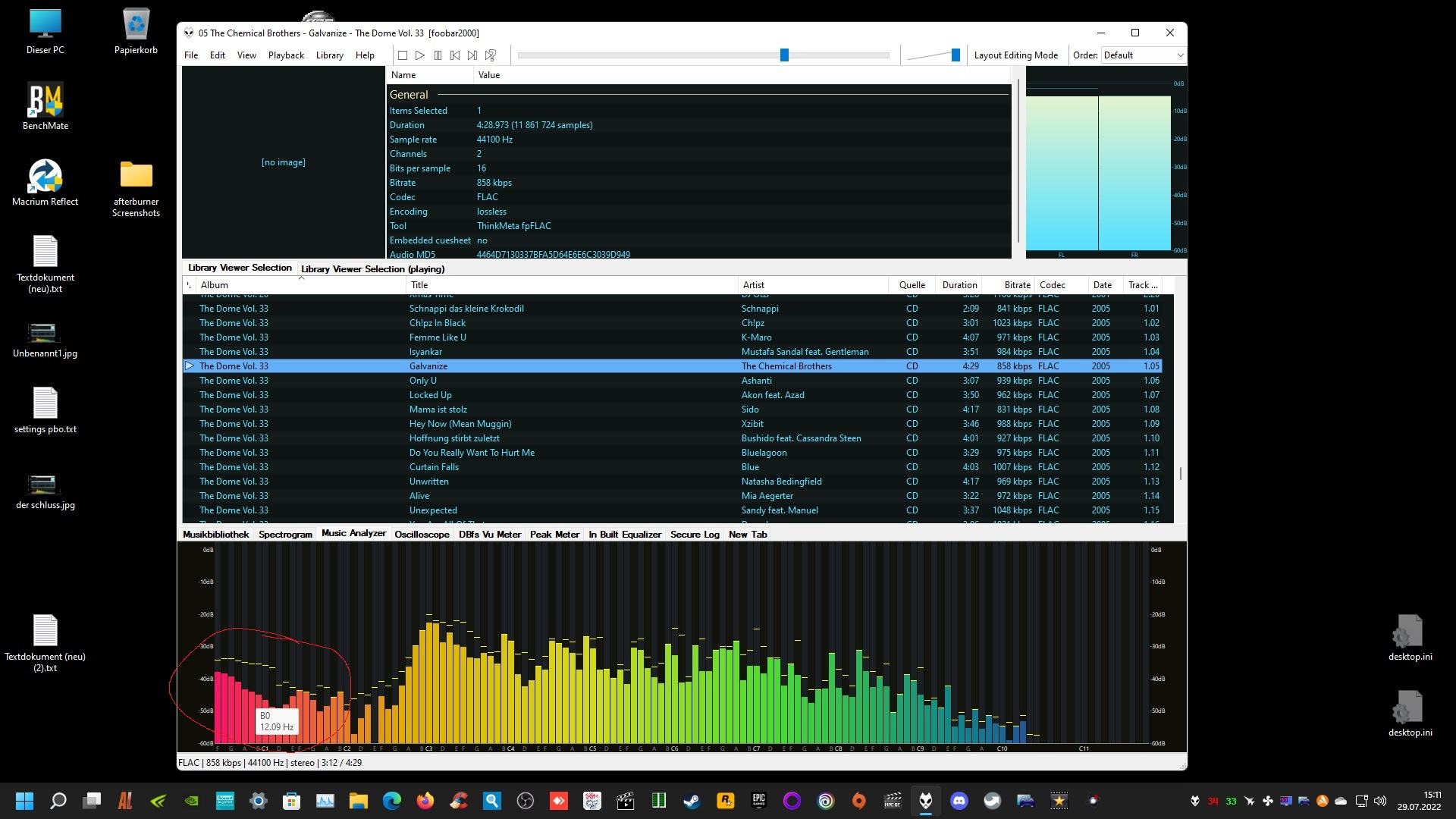
Task: Switch to the DBfs Vu Meter tab
Action: pos(490,535)
